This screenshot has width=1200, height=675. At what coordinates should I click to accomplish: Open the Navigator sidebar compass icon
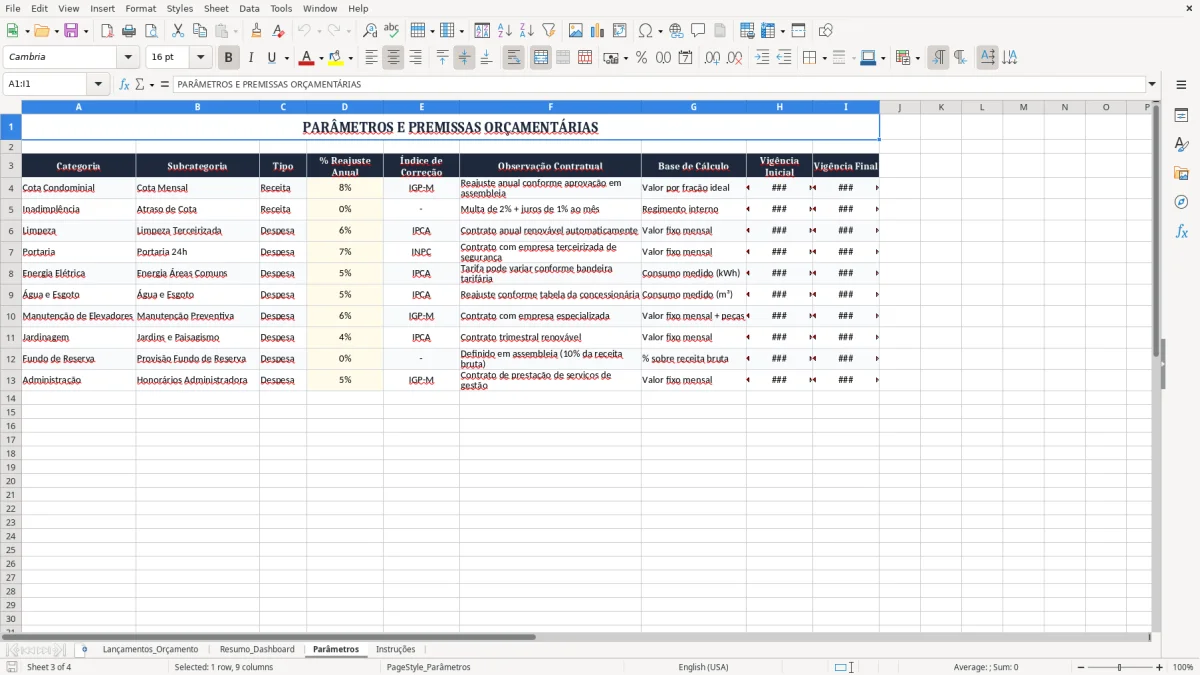click(x=1181, y=202)
